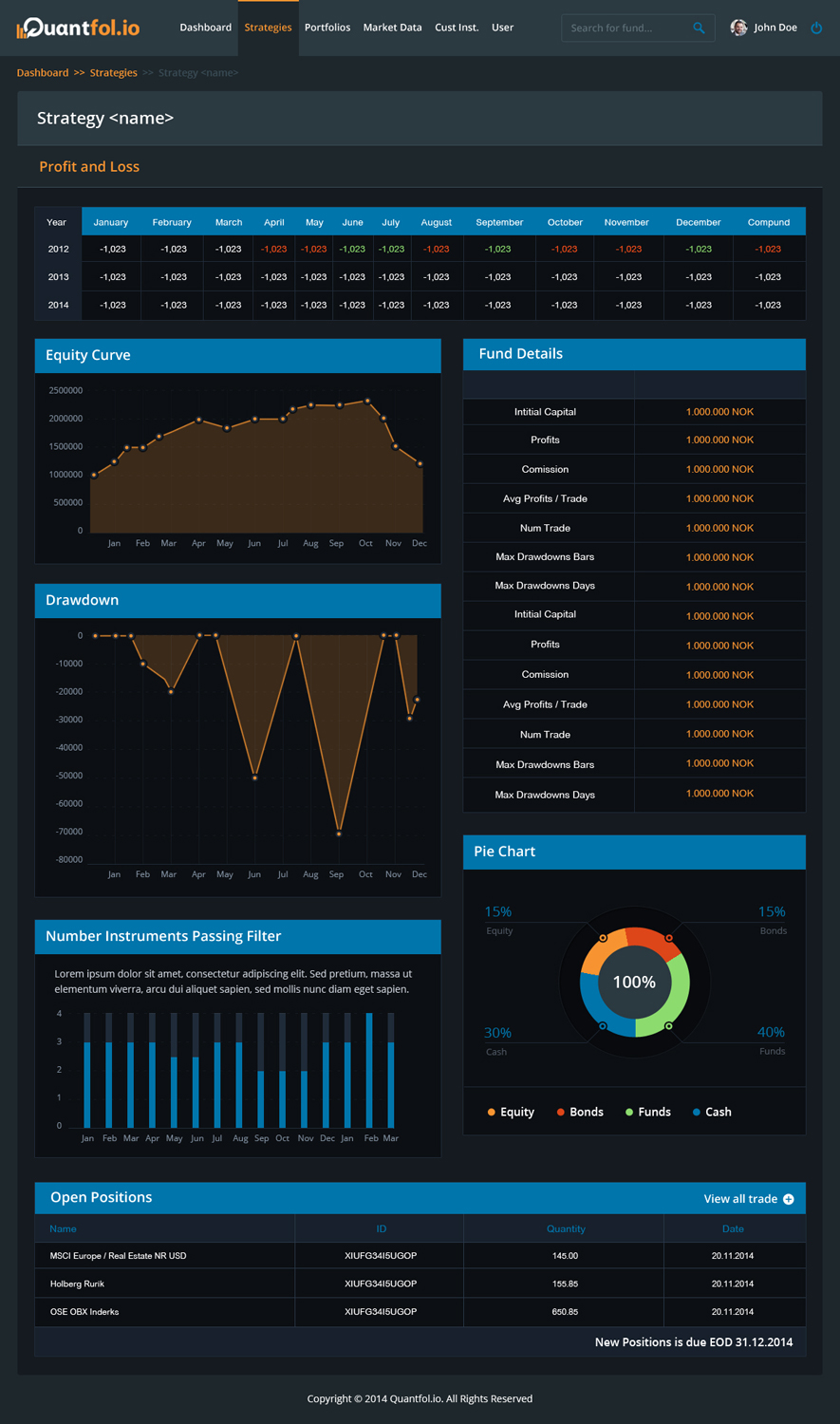This screenshot has width=840, height=1424.
Task: Click the 15% Bonds label
Action: [x=772, y=919]
